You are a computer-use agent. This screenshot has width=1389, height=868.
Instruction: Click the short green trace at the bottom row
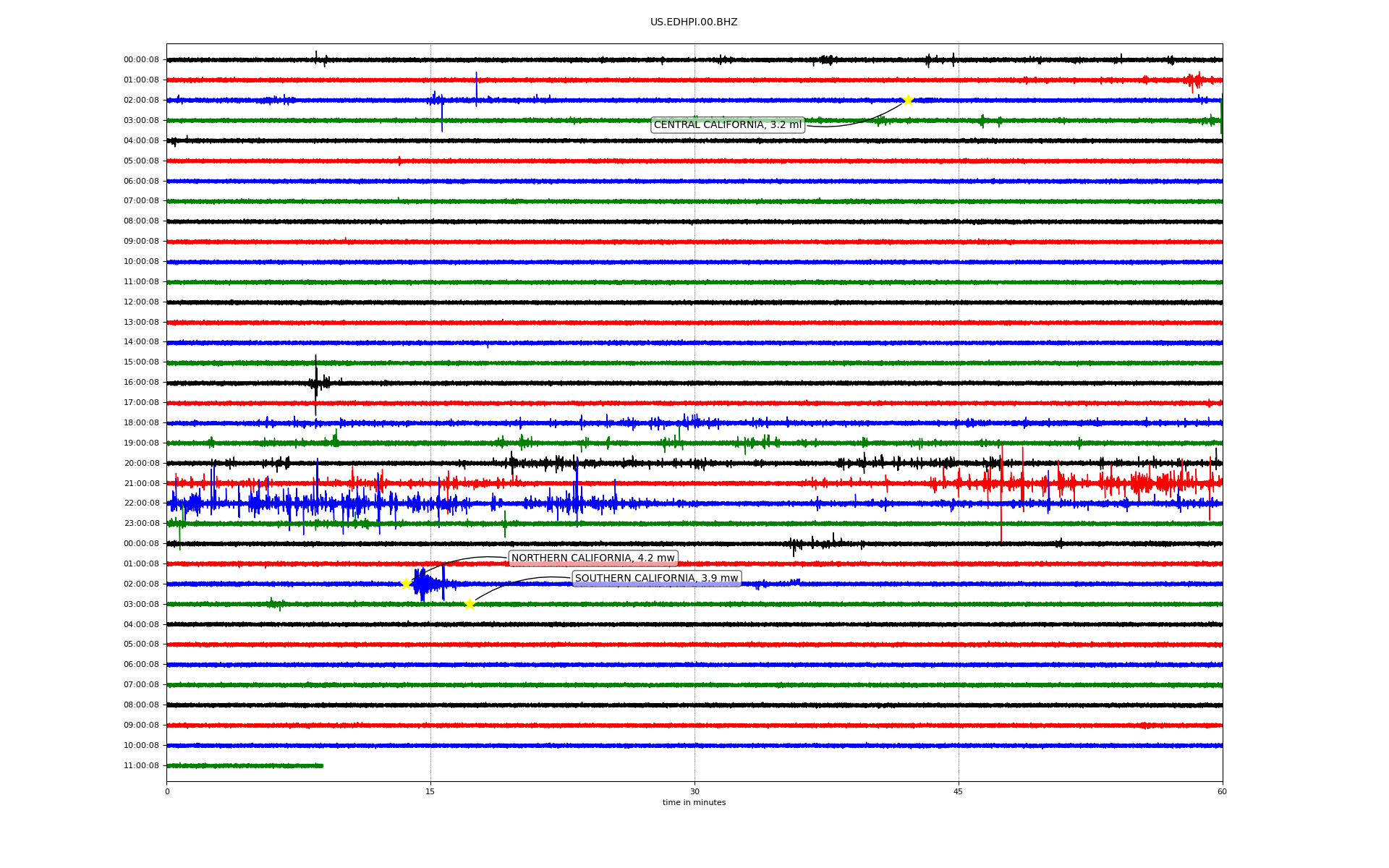[245, 765]
